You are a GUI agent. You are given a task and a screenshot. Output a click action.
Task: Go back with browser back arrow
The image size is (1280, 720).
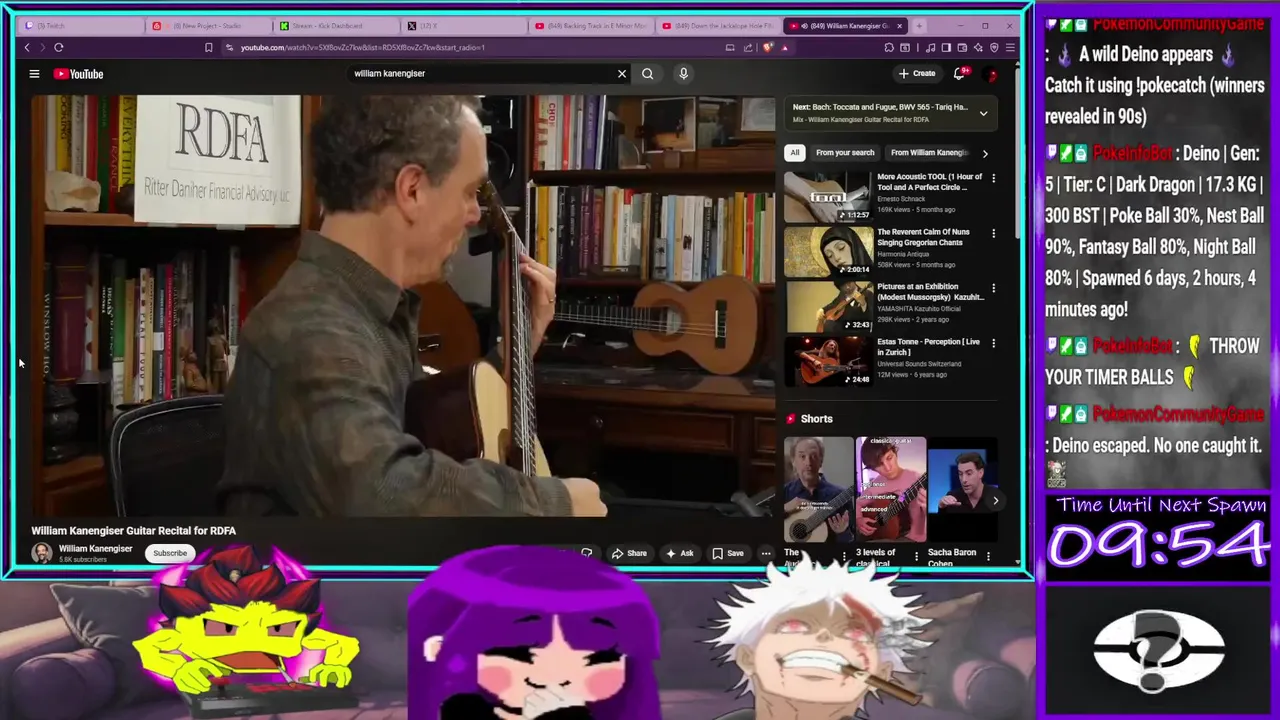tap(27, 47)
